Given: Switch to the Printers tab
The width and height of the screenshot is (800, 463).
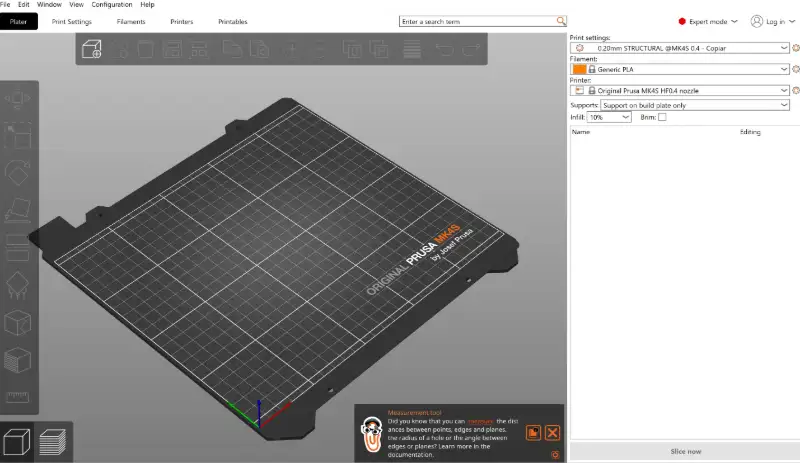Looking at the screenshot, I should tap(182, 21).
